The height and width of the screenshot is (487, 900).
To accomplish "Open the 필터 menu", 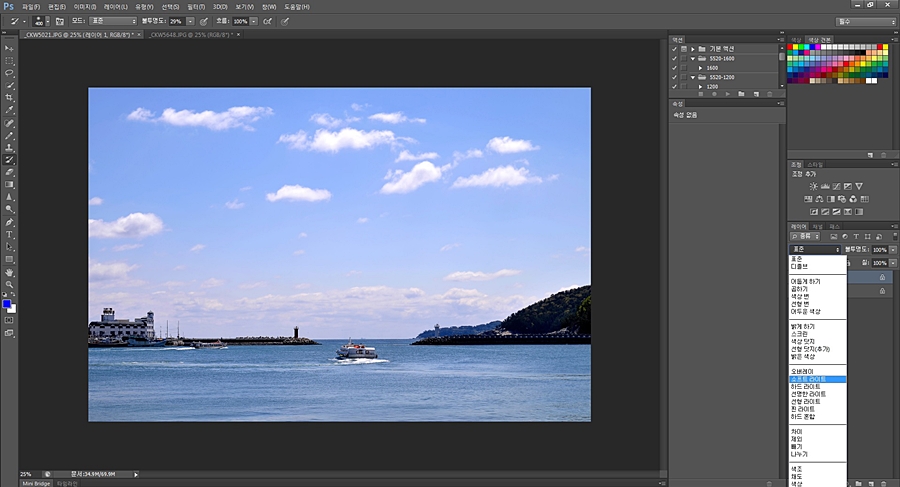I will 194,6.
